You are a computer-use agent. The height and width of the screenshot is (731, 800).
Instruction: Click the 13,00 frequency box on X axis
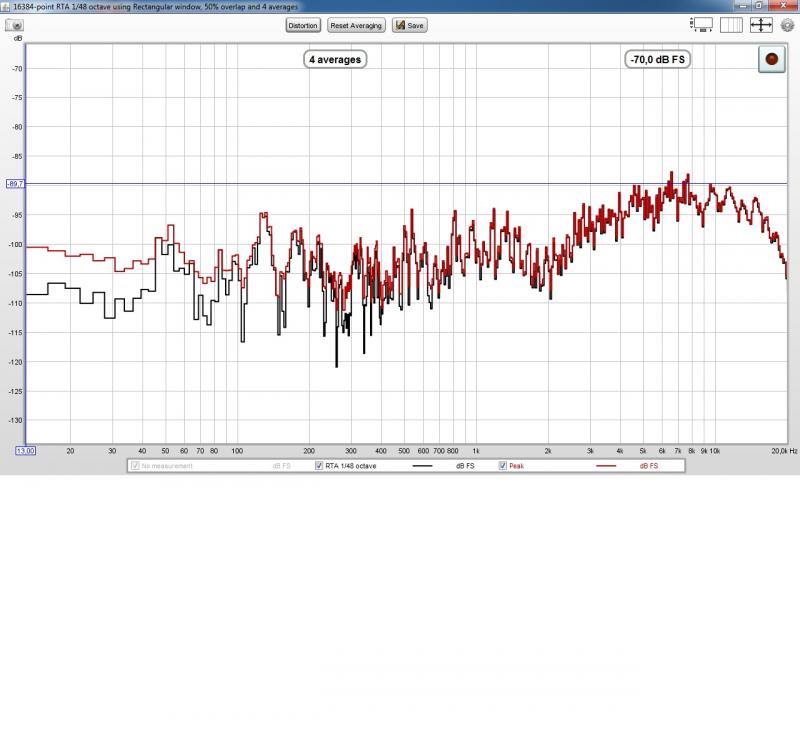point(26,451)
